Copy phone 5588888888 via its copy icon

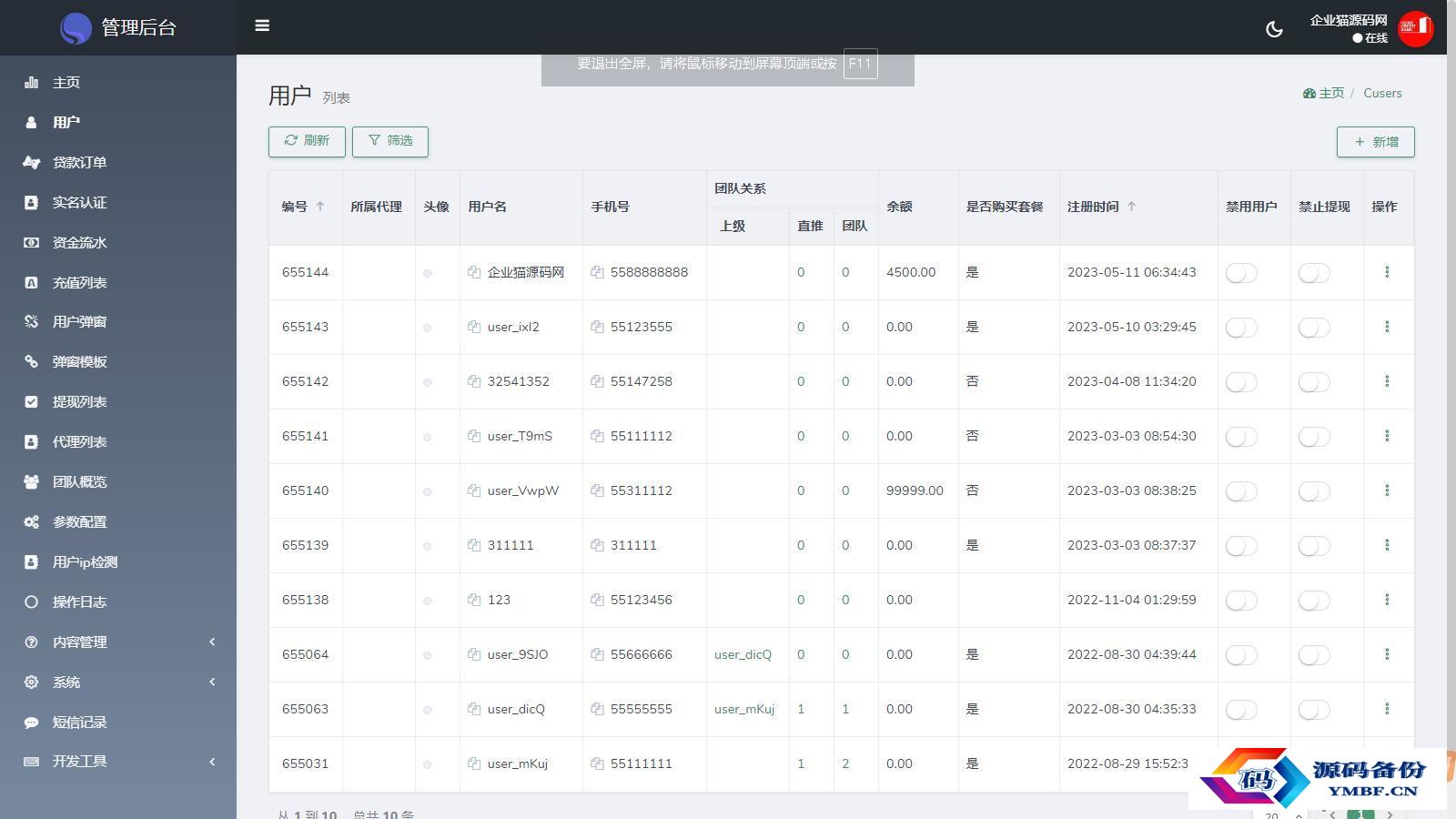pyautogui.click(x=597, y=272)
